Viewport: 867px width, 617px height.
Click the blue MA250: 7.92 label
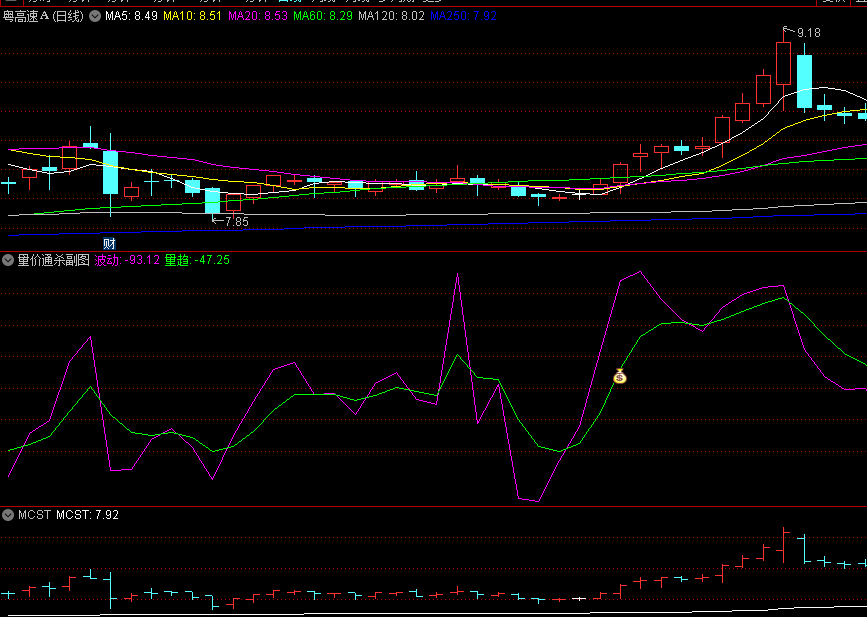[463, 16]
